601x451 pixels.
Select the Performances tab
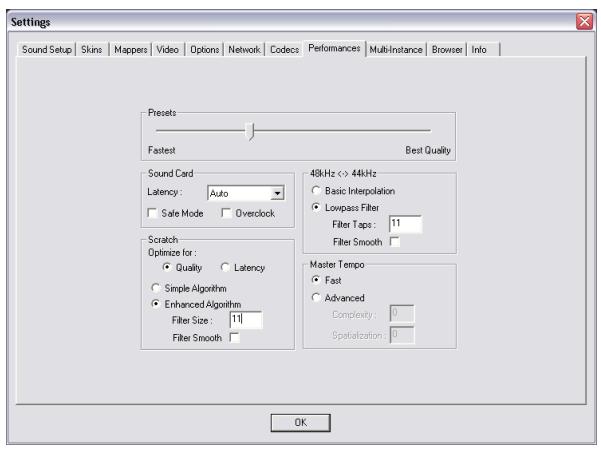click(334, 48)
